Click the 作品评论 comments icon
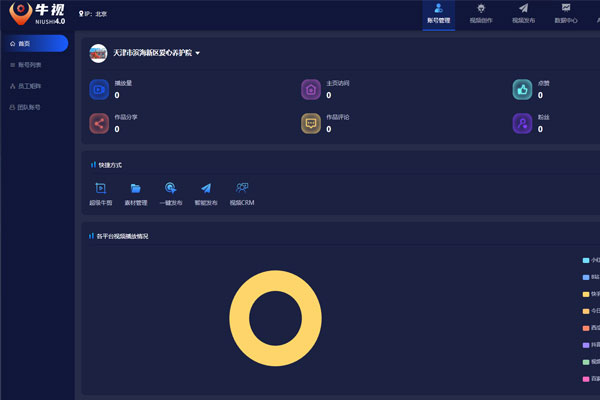The image size is (600, 400). [311, 124]
